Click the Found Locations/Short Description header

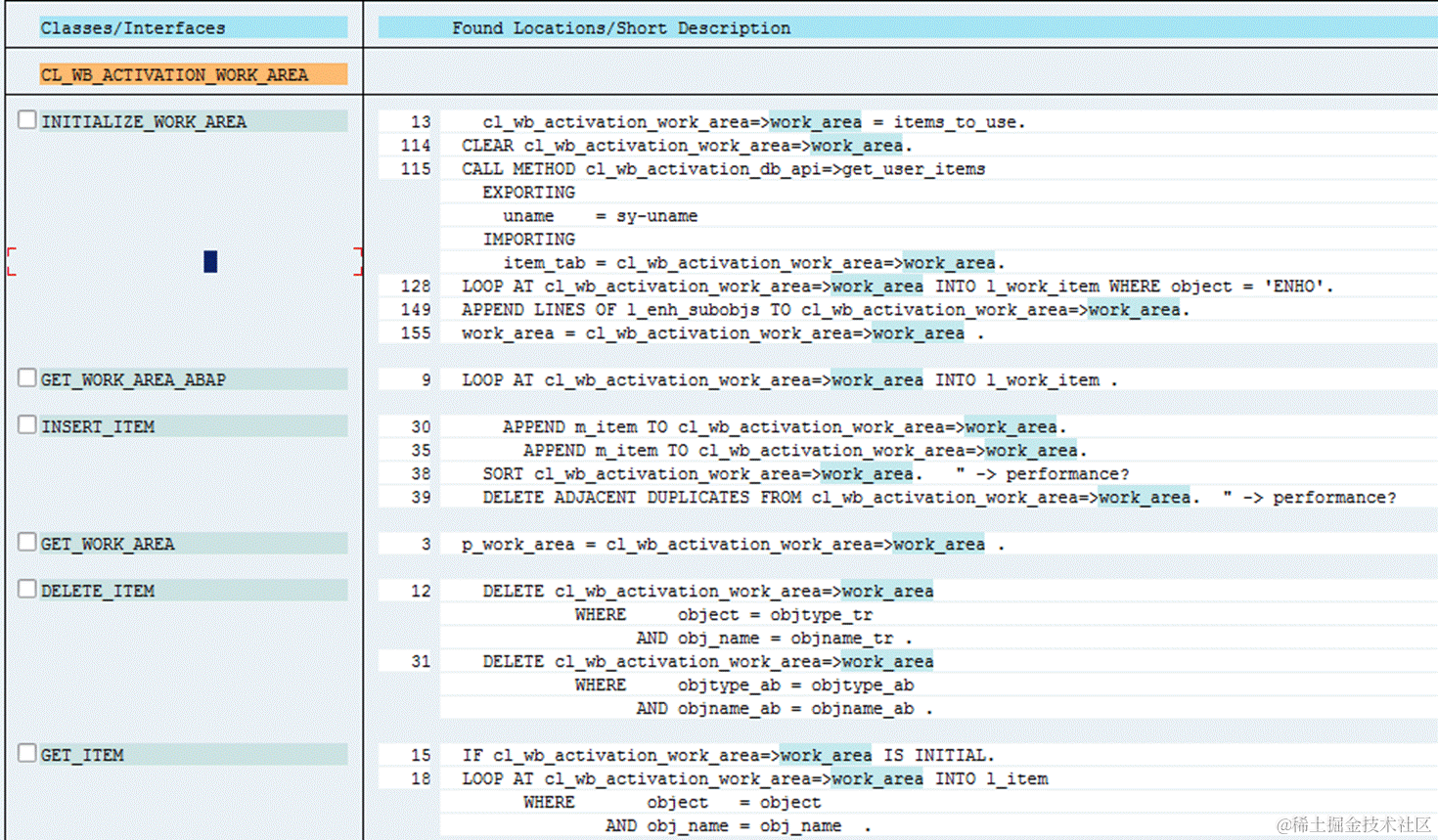click(621, 27)
